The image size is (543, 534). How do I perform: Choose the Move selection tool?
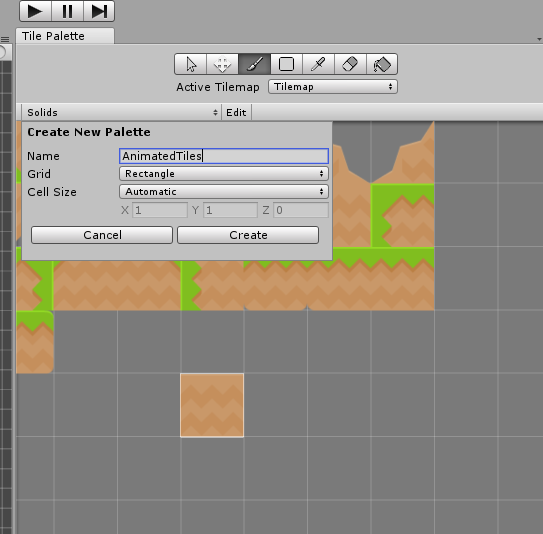coord(222,64)
